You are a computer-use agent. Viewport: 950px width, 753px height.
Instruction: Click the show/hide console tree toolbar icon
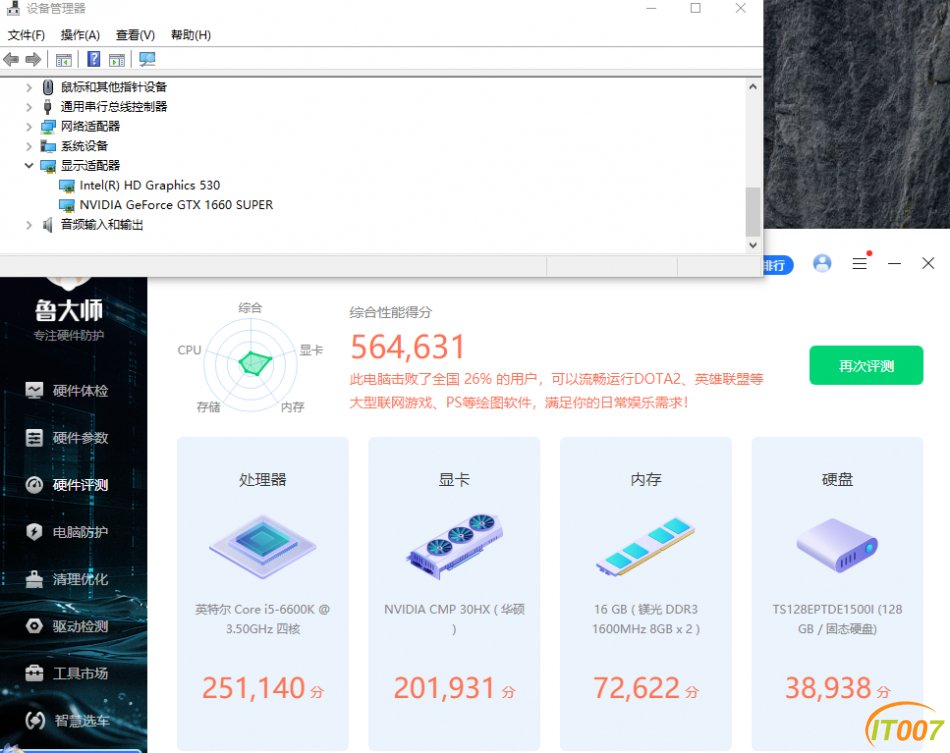coord(64,59)
